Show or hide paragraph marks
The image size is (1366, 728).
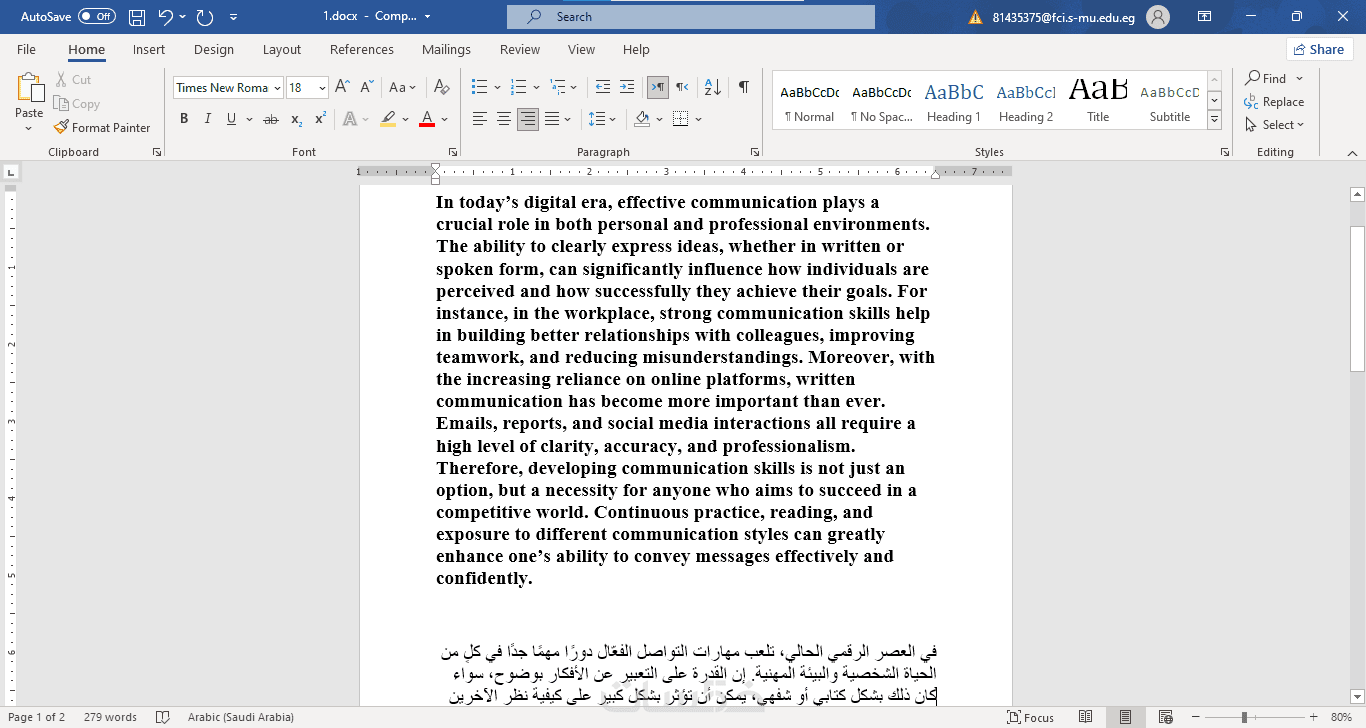pyautogui.click(x=744, y=88)
